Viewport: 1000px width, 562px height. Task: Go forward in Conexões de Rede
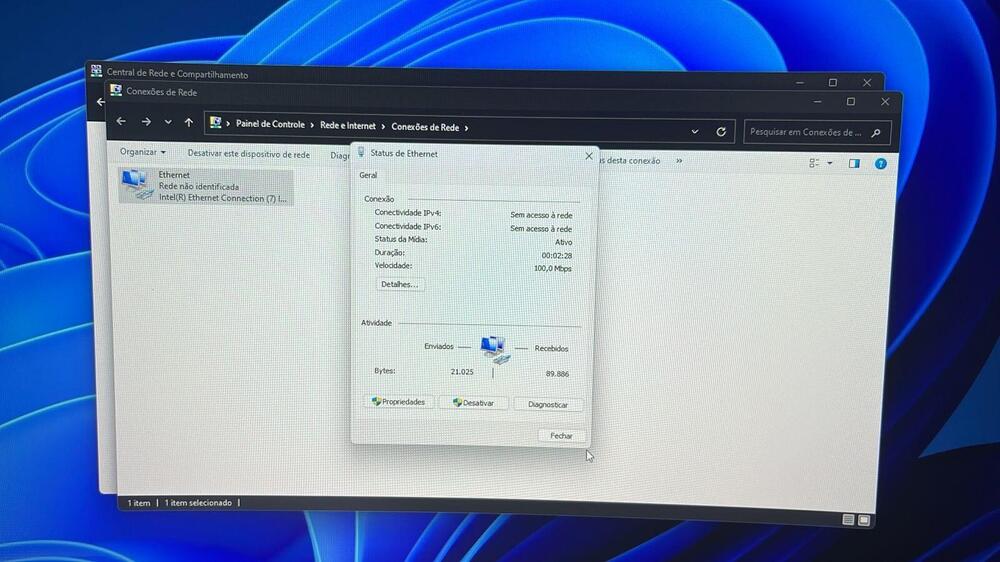click(146, 121)
